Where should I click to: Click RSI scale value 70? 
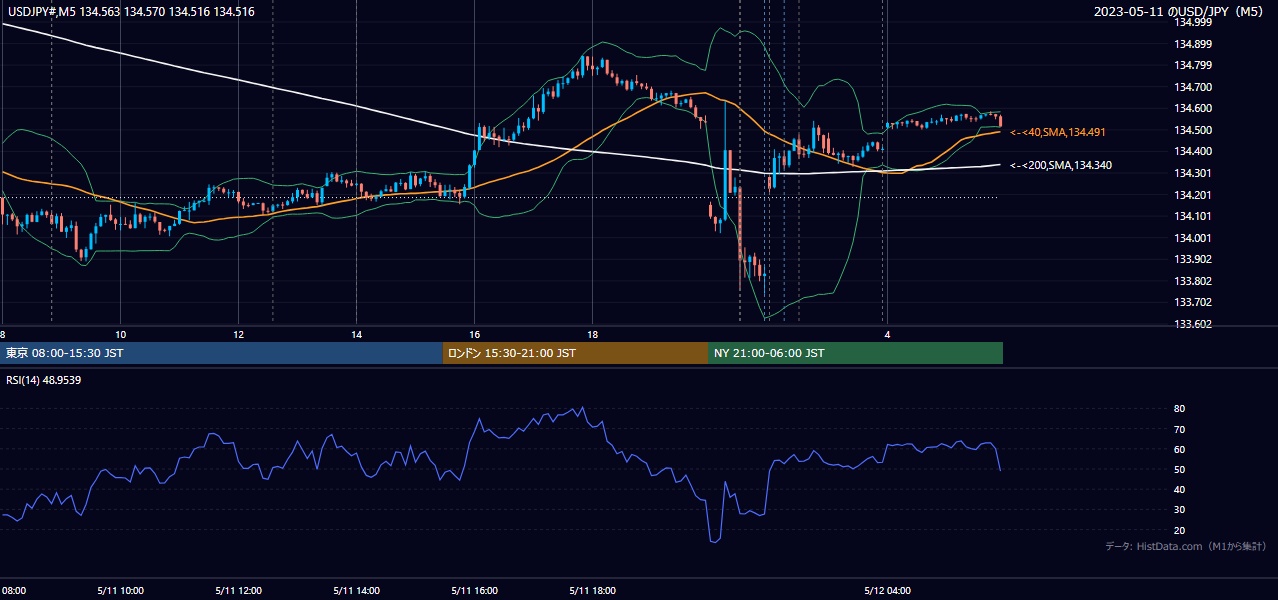(1179, 429)
